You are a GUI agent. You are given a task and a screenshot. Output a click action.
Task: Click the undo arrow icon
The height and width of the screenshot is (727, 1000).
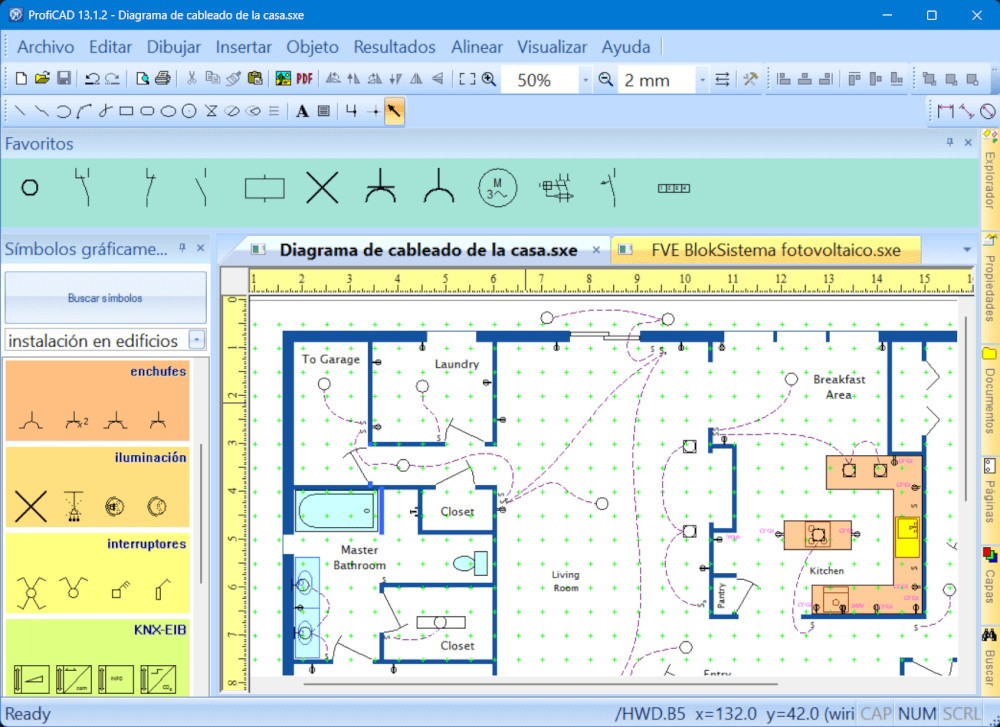pos(92,79)
